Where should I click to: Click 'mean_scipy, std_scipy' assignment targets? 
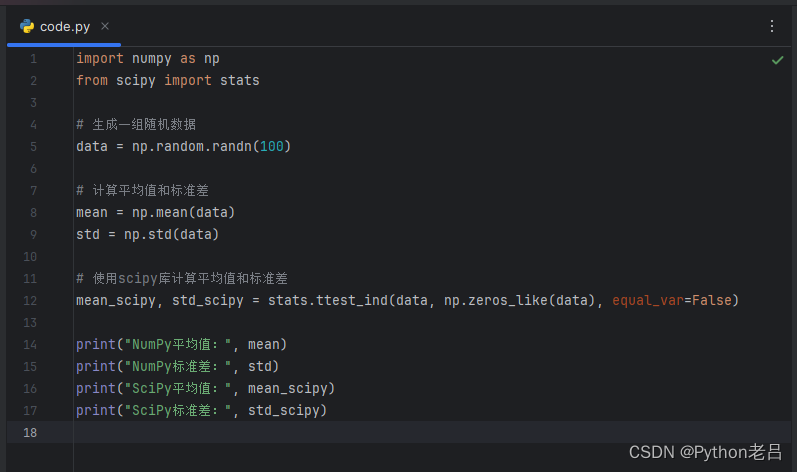pyautogui.click(x=160, y=301)
